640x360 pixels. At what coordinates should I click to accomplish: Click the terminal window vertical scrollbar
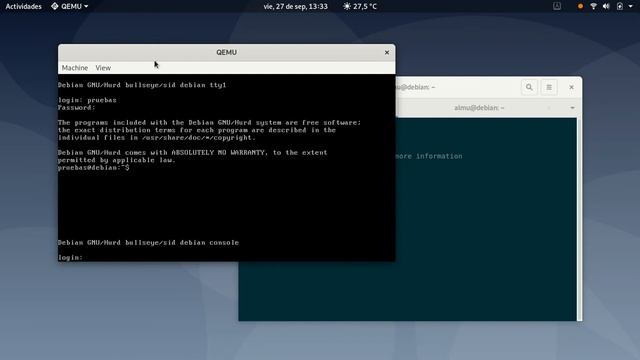pos(579,219)
